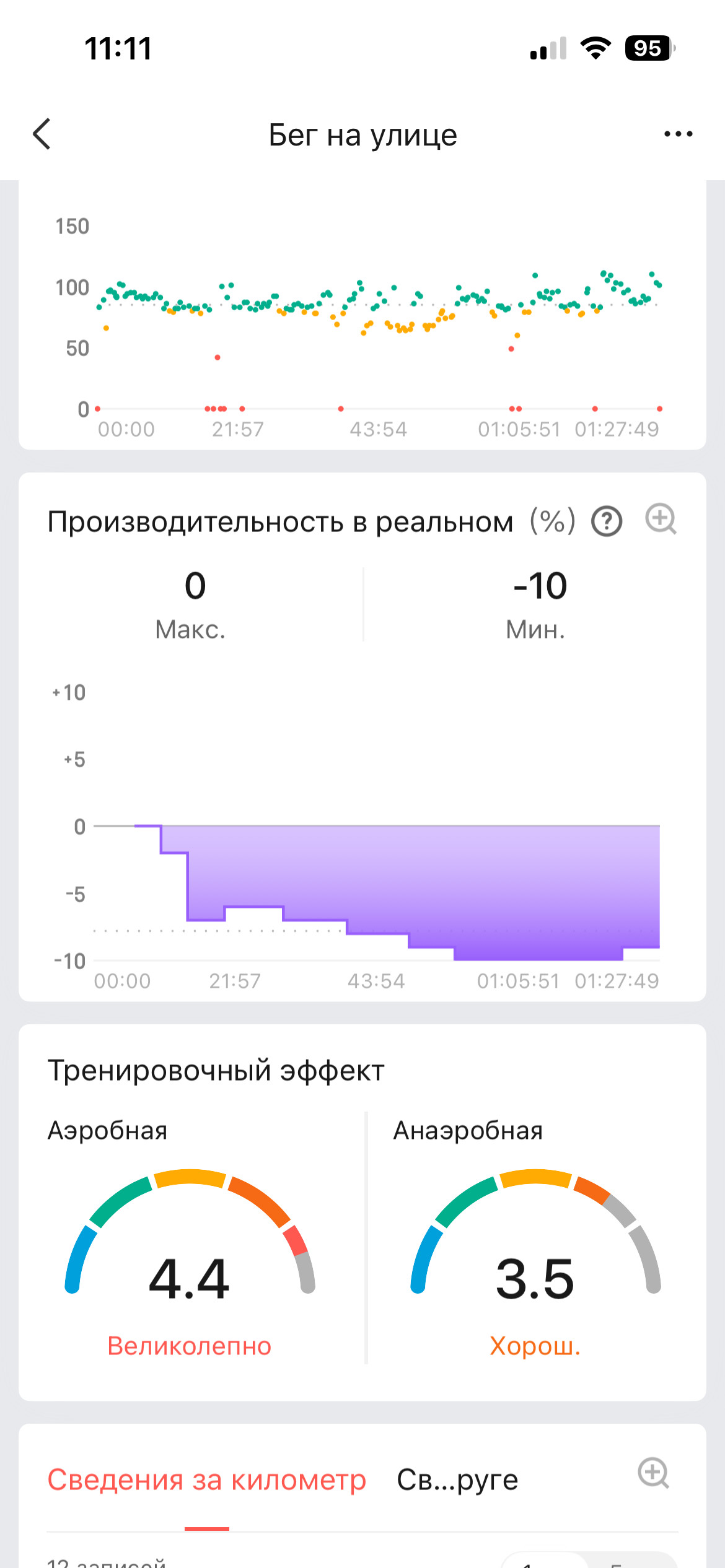Tap the Тренировочный эффект heading
Viewport: 725px width, 1568px height.
[x=216, y=1071]
